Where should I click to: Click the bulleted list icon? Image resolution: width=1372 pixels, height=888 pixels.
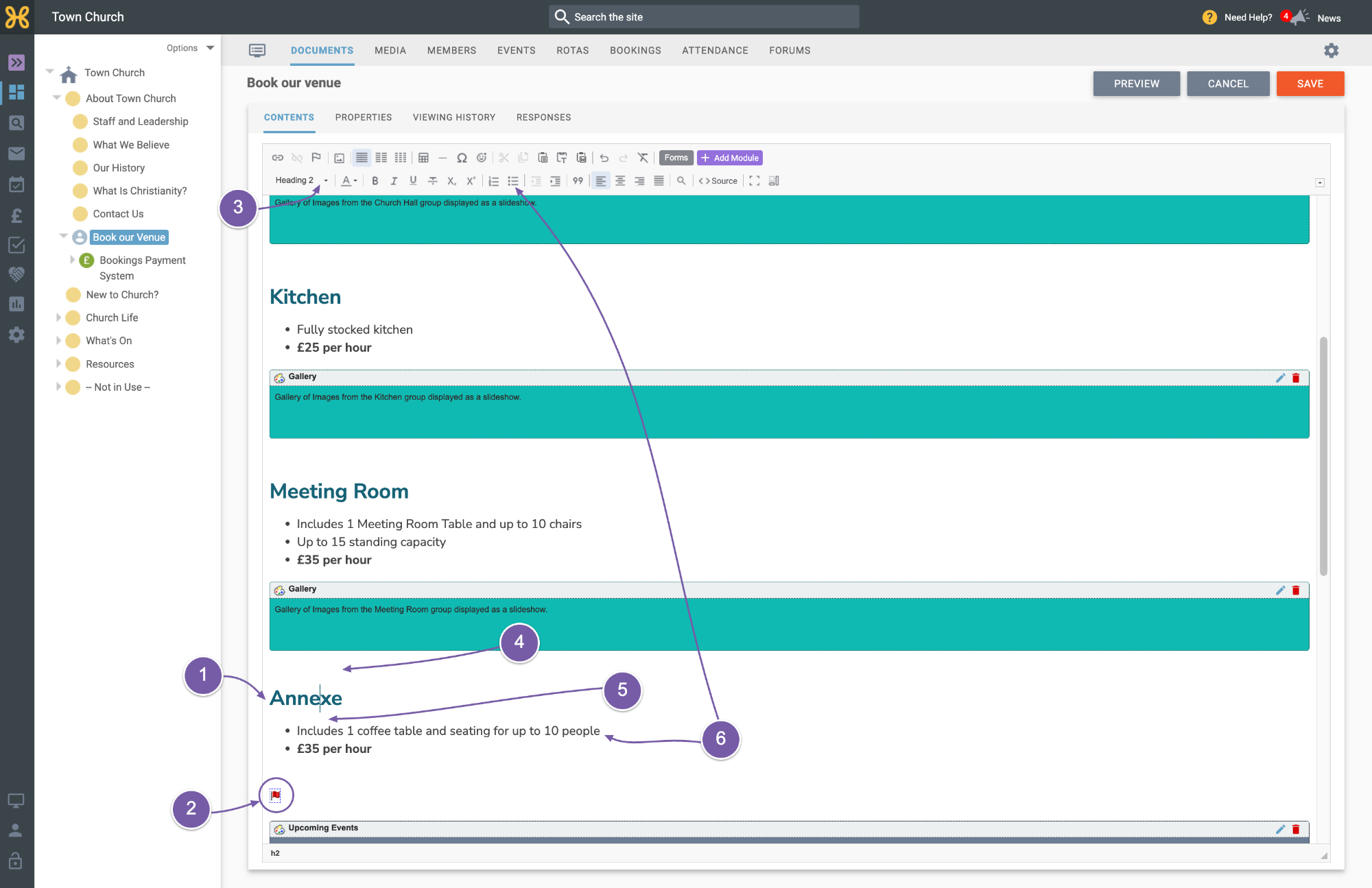(x=513, y=181)
